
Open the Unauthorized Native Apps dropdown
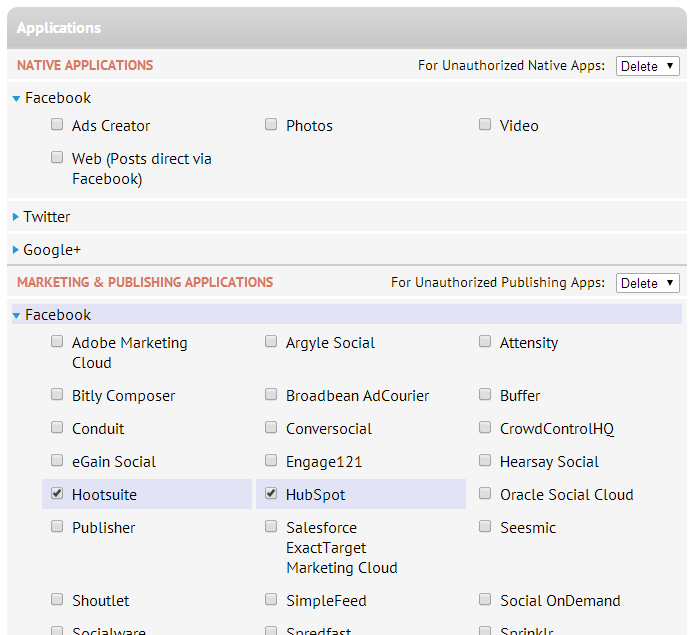648,66
